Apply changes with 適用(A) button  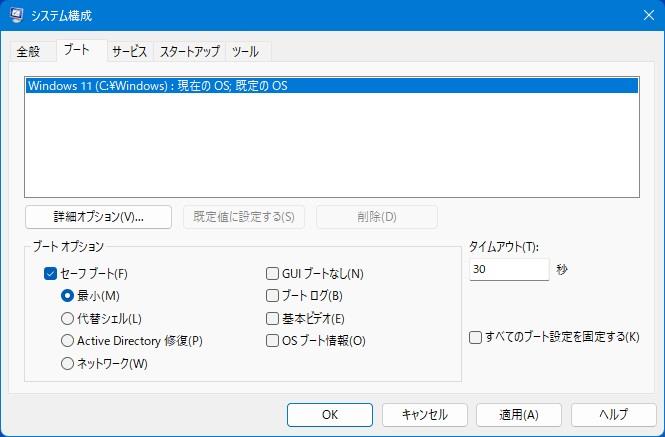click(x=519, y=415)
